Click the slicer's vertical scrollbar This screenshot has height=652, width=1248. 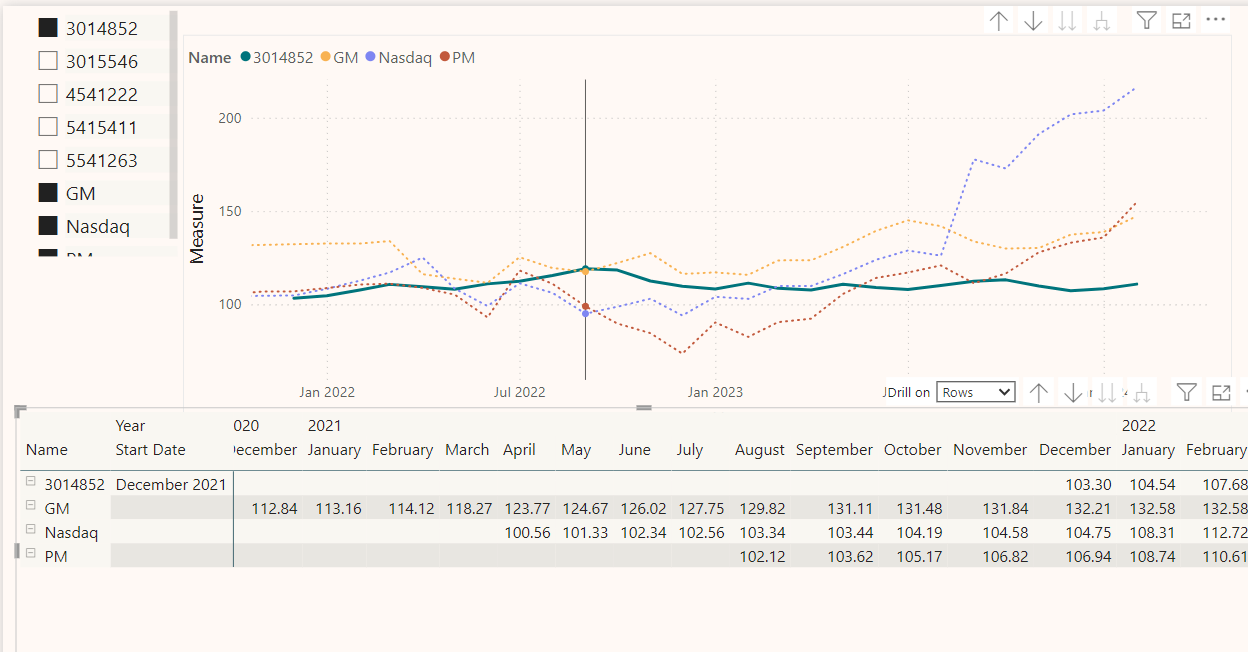point(174,125)
